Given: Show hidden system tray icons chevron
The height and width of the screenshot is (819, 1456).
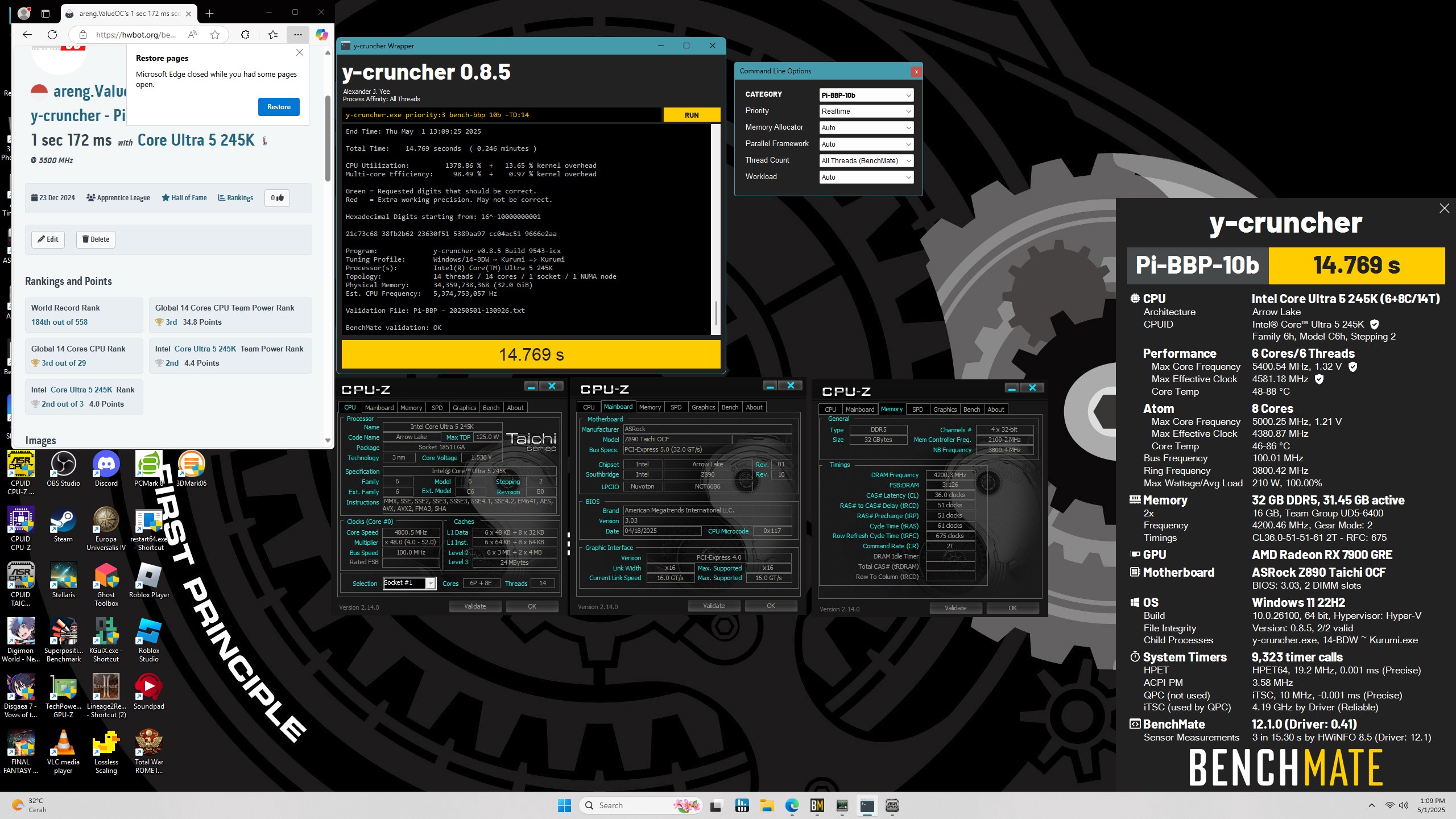Looking at the screenshot, I should pyautogui.click(x=1372, y=805).
